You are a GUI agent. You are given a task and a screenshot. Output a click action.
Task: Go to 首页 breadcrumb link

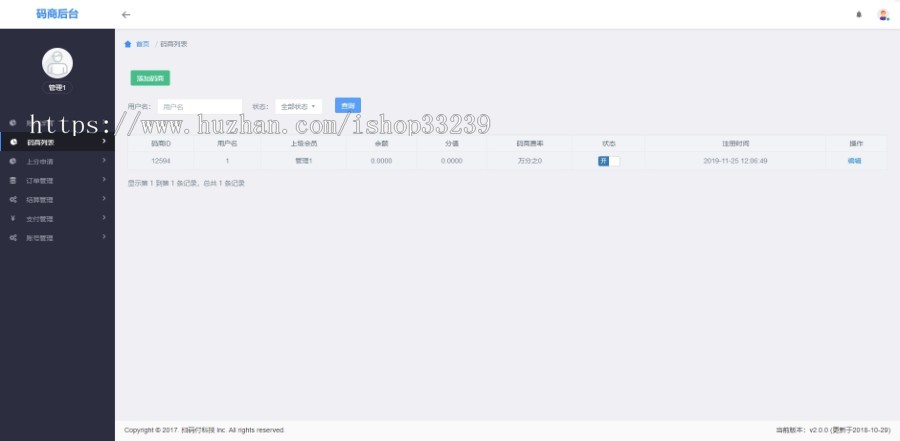click(142, 44)
